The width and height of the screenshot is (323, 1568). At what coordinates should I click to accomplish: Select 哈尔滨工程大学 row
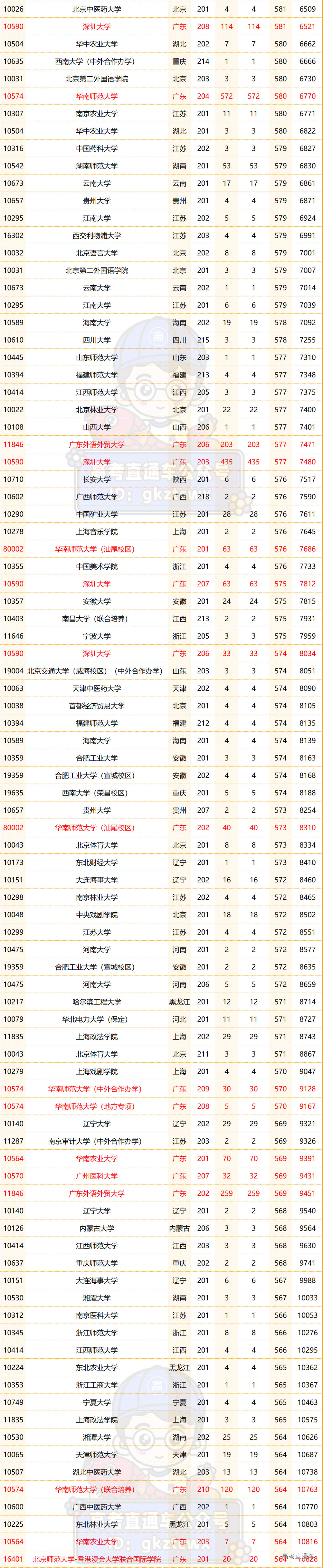coord(97,1001)
